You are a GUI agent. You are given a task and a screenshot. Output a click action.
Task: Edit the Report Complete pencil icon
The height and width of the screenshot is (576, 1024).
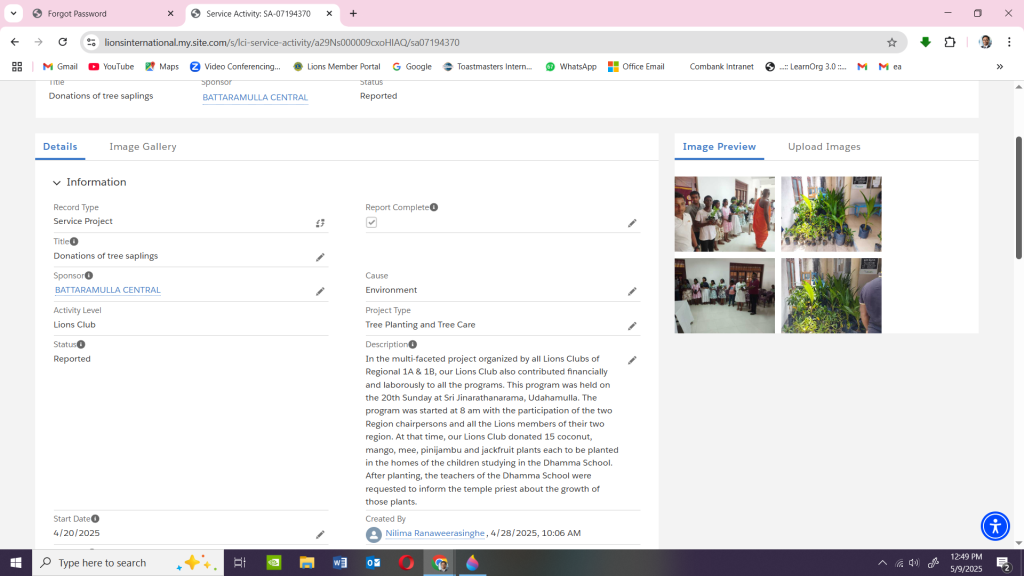click(632, 223)
